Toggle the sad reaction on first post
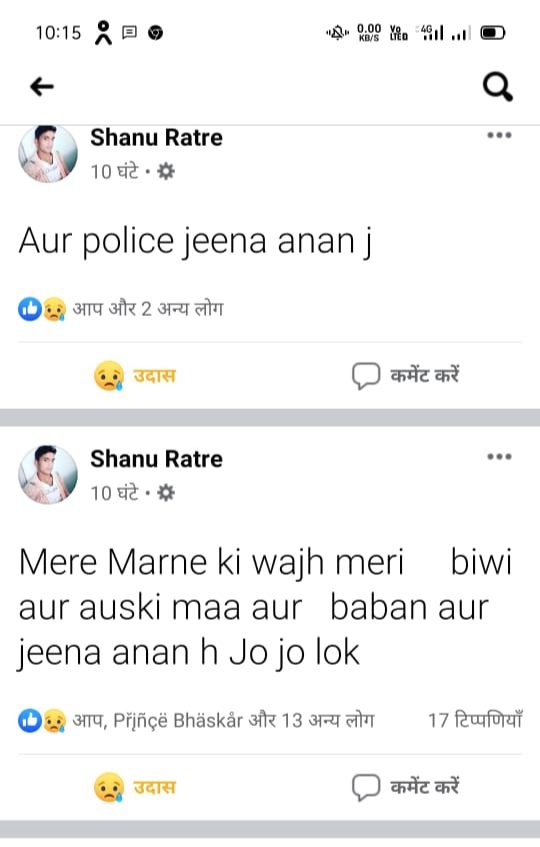 (x=135, y=375)
